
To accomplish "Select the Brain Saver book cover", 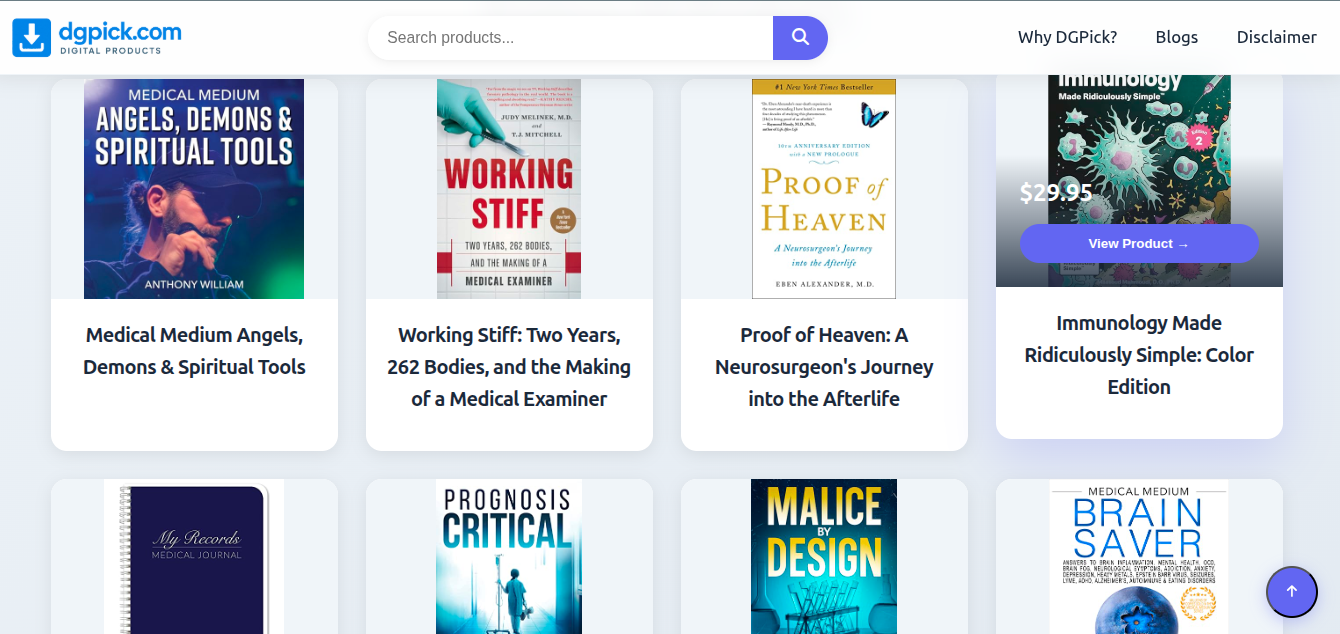I will 1139,557.
